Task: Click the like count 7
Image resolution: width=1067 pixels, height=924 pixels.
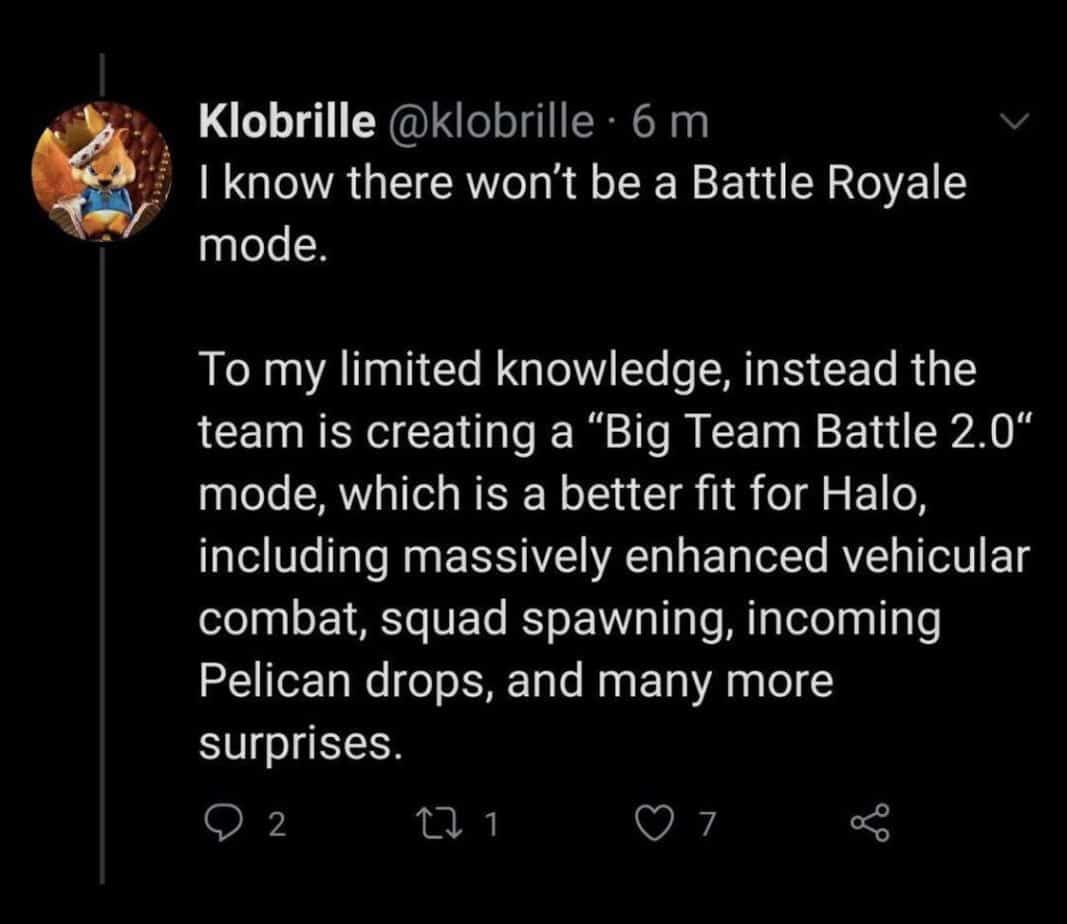Action: pyautogui.click(x=708, y=824)
